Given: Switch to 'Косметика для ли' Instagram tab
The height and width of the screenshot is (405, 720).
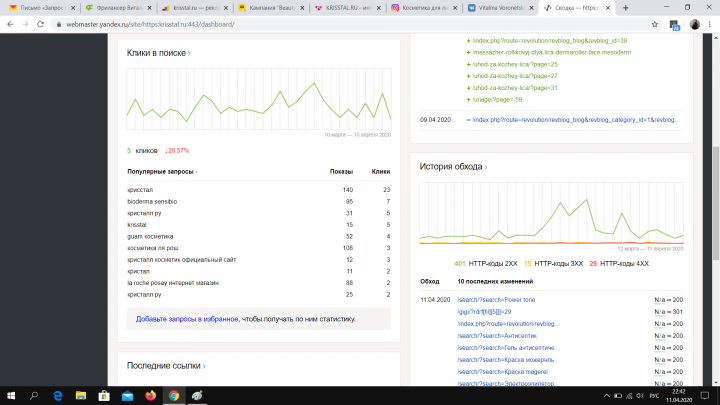Looking at the screenshot, I should tap(425, 8).
